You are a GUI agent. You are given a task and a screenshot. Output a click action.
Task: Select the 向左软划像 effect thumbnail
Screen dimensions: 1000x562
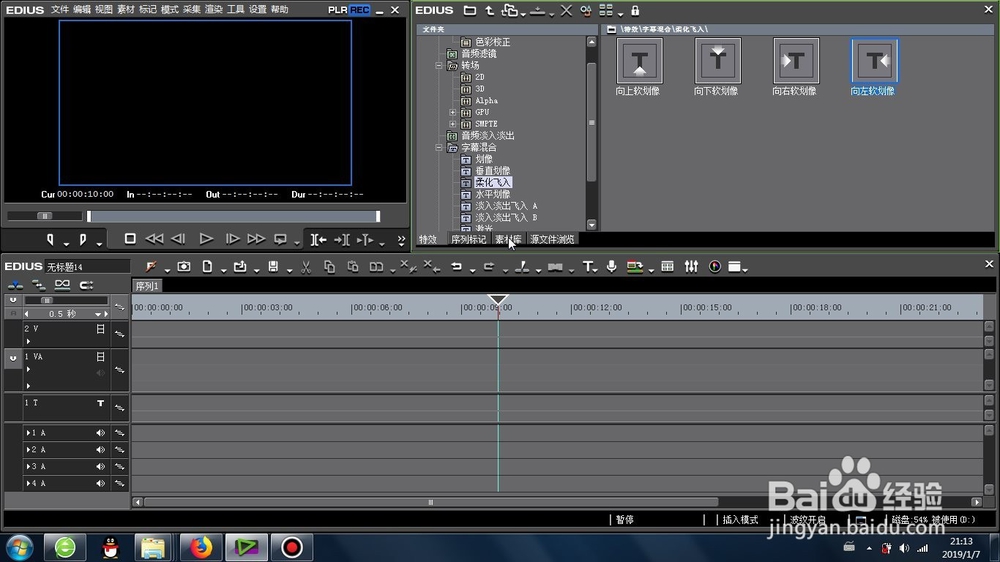coord(874,61)
